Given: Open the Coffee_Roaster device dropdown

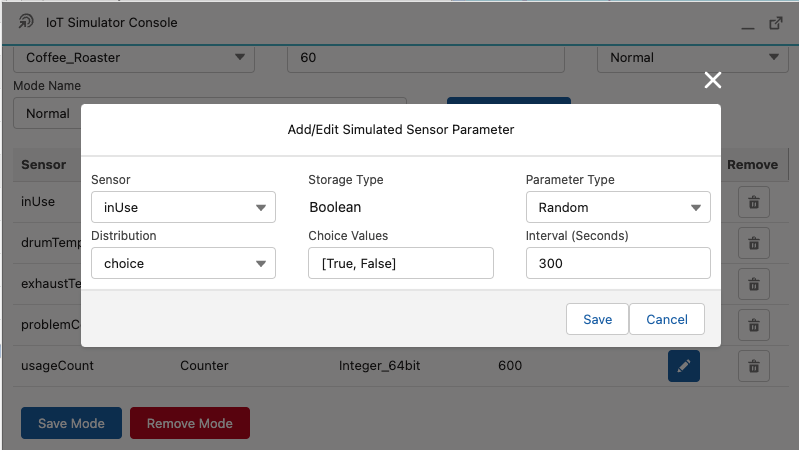Looking at the screenshot, I should pyautogui.click(x=134, y=58).
